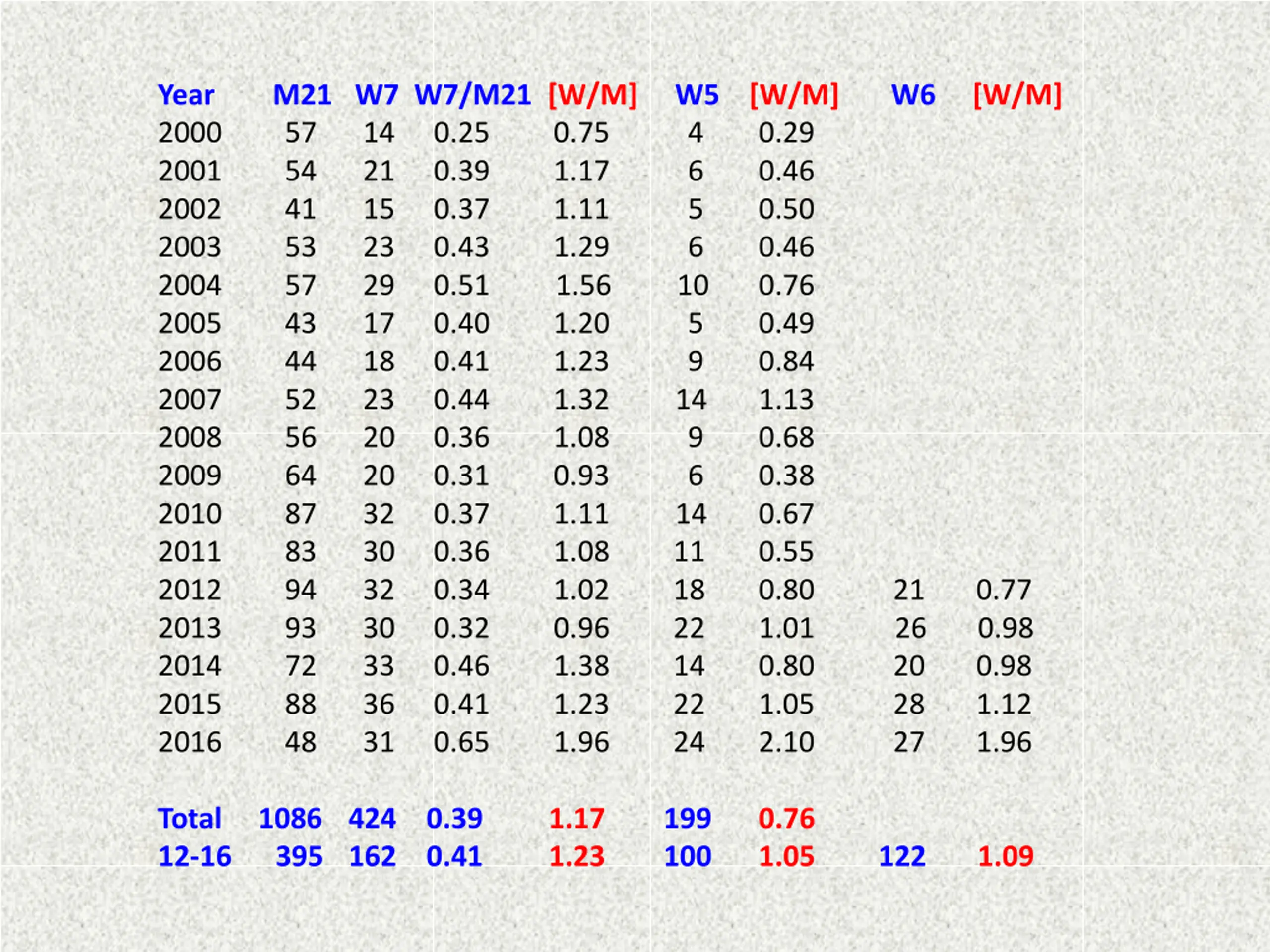The height and width of the screenshot is (952, 1270).
Task: Click the red value '1.09'
Action: point(1006,856)
